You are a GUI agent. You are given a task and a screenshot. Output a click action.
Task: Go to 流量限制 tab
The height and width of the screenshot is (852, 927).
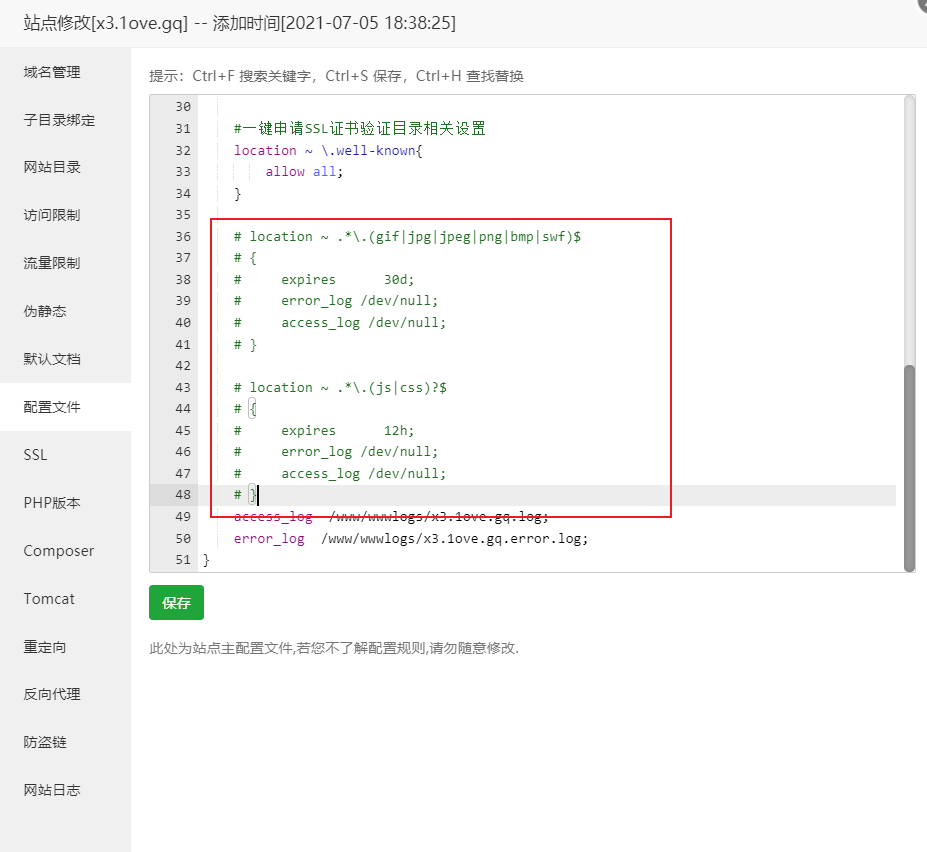52,263
